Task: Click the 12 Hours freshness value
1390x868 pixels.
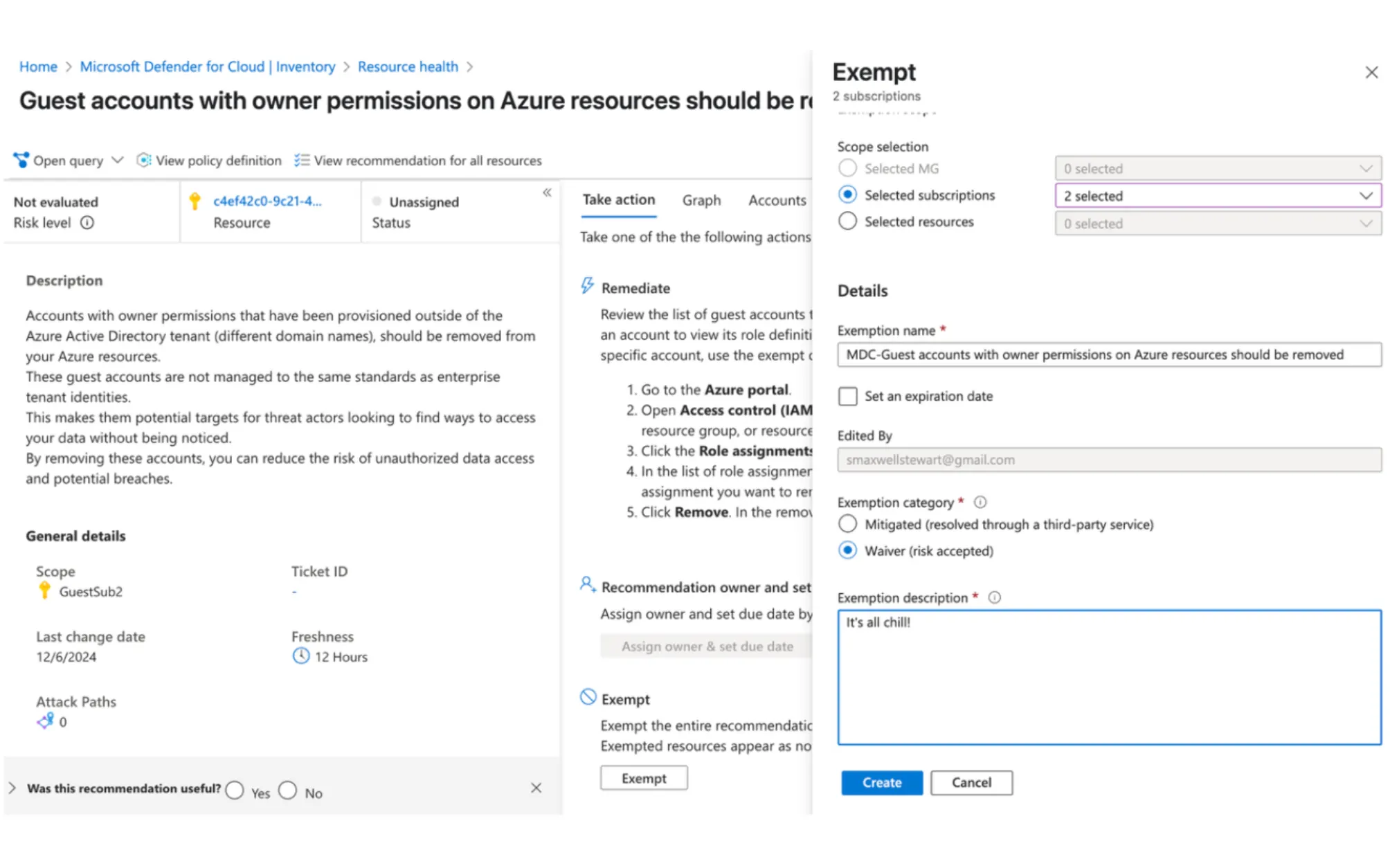Action: (x=341, y=657)
